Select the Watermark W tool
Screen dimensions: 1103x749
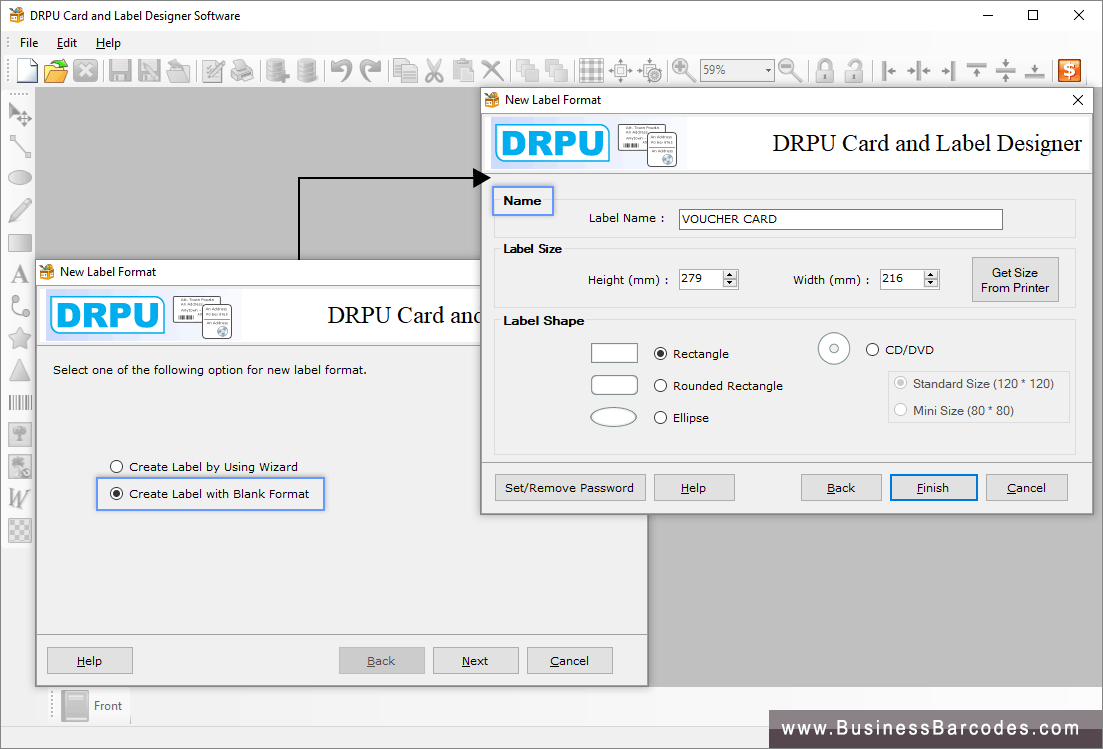(x=20, y=498)
